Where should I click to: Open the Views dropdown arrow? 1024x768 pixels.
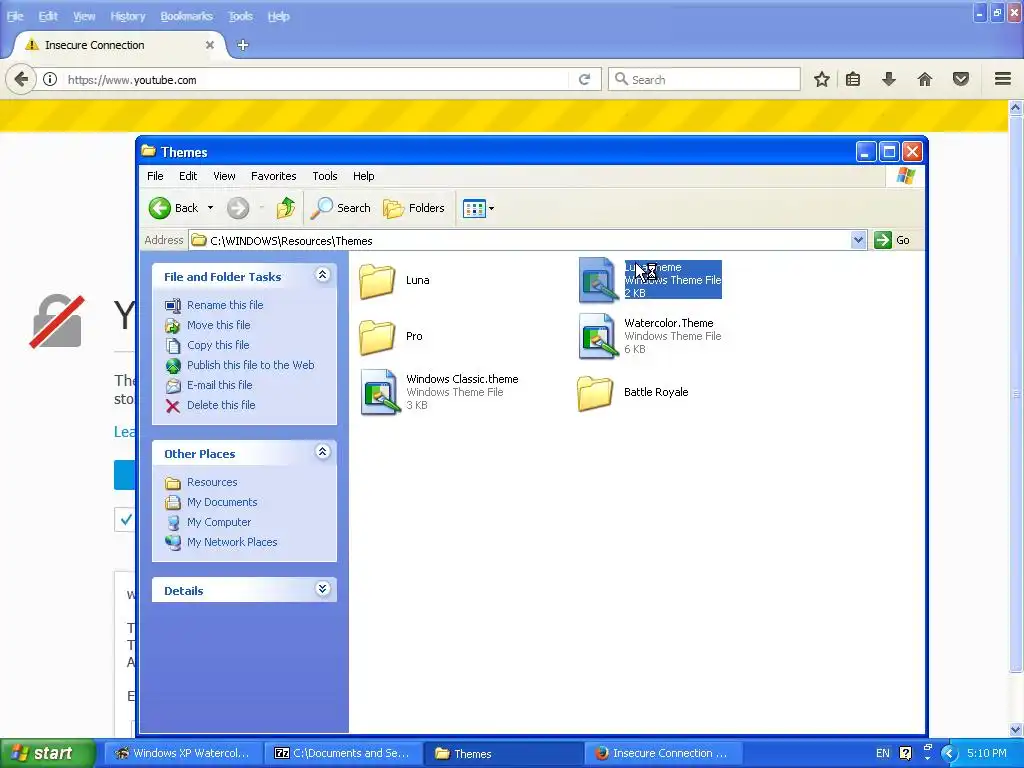(492, 209)
